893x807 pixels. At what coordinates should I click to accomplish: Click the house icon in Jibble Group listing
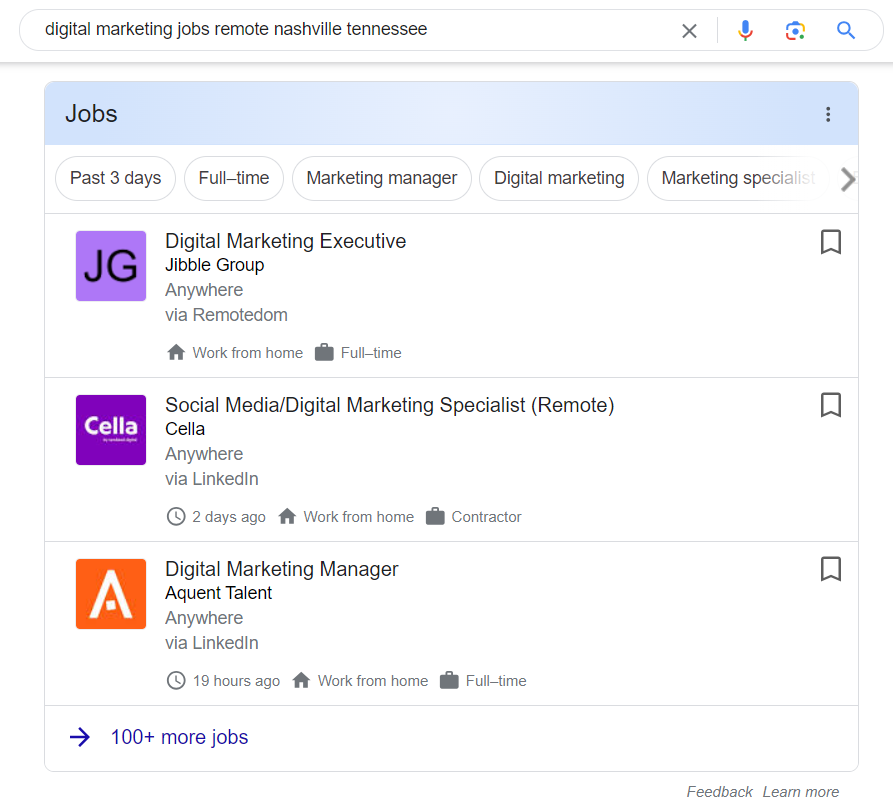click(176, 353)
